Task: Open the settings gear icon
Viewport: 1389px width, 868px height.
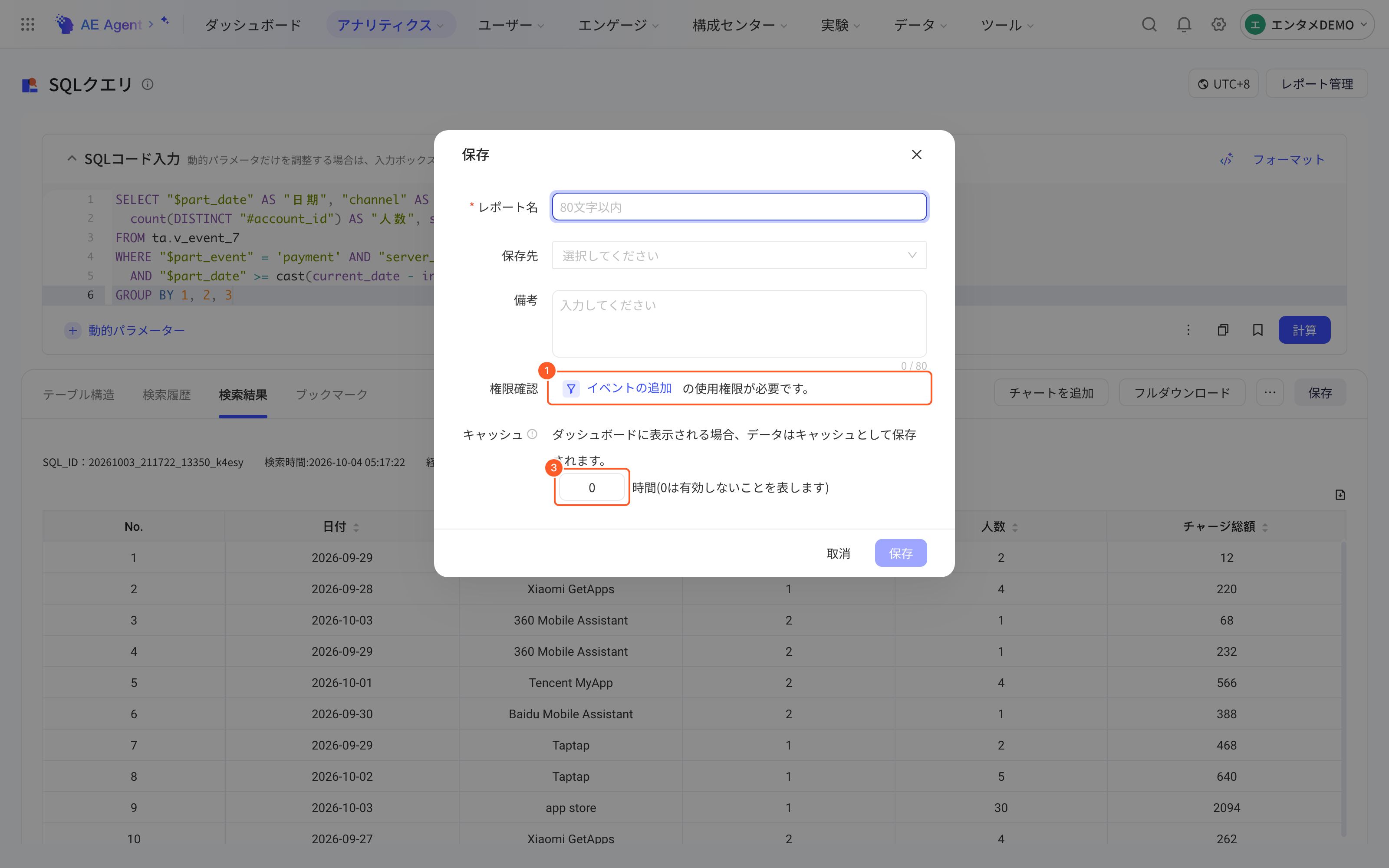Action: [1218, 24]
